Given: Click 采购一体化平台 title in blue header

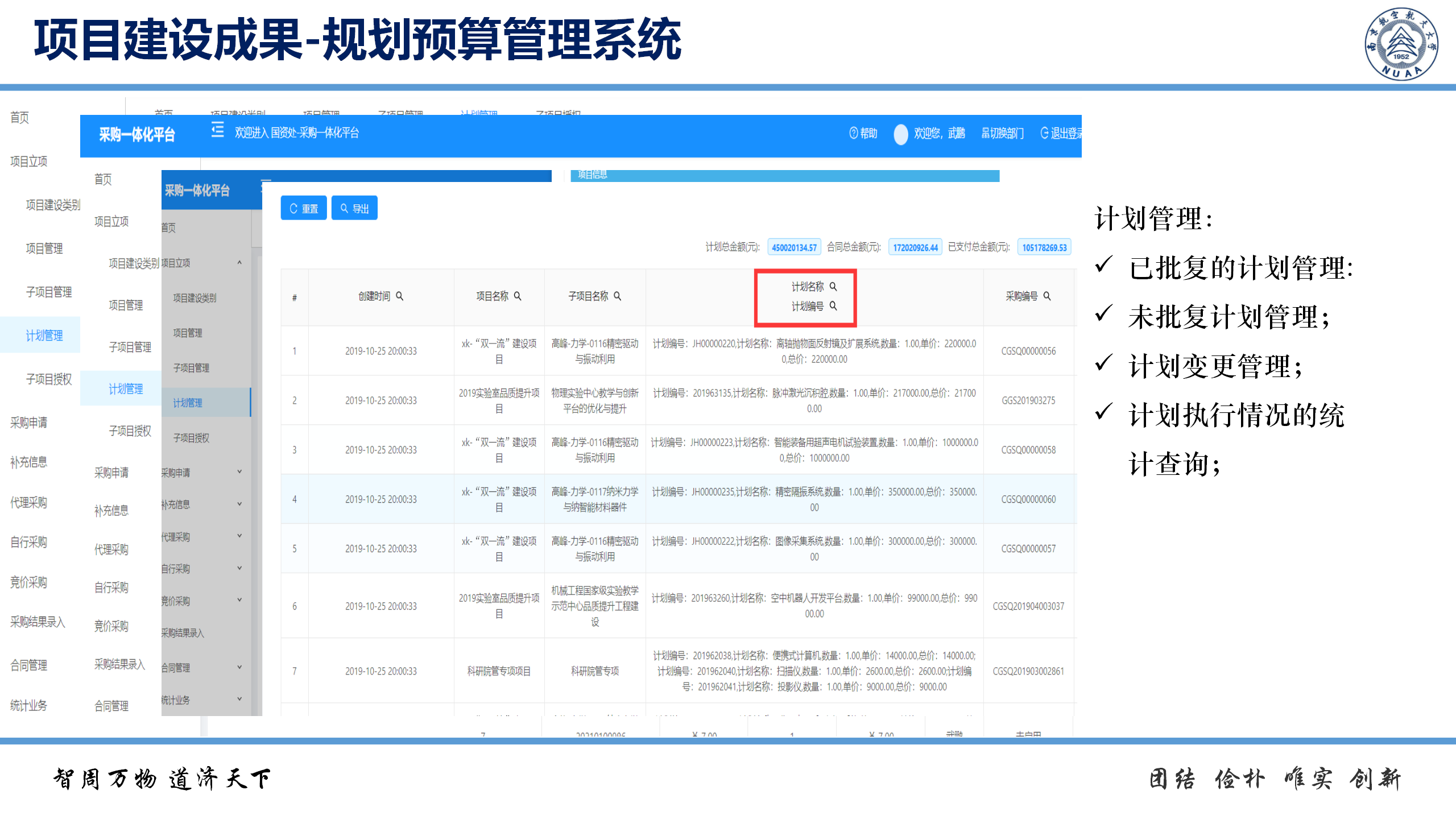Looking at the screenshot, I should [x=136, y=135].
